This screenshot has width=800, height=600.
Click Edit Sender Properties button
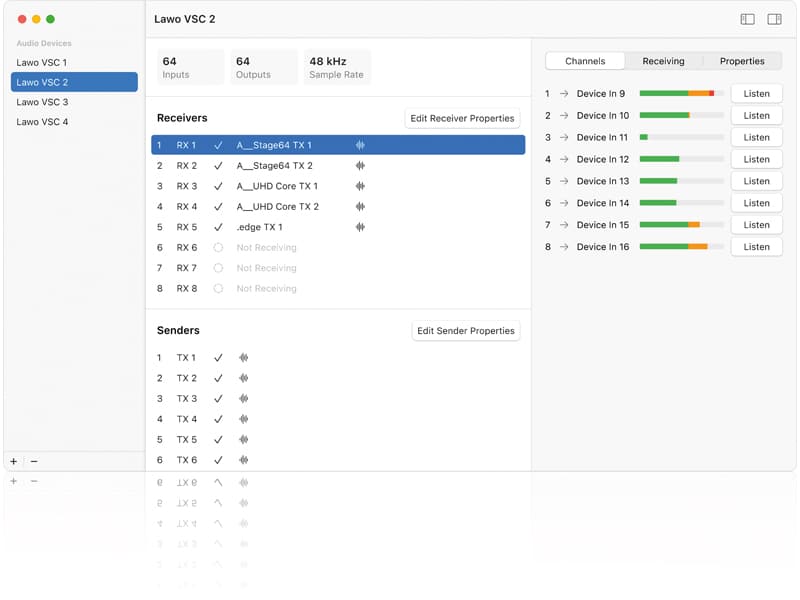point(466,331)
